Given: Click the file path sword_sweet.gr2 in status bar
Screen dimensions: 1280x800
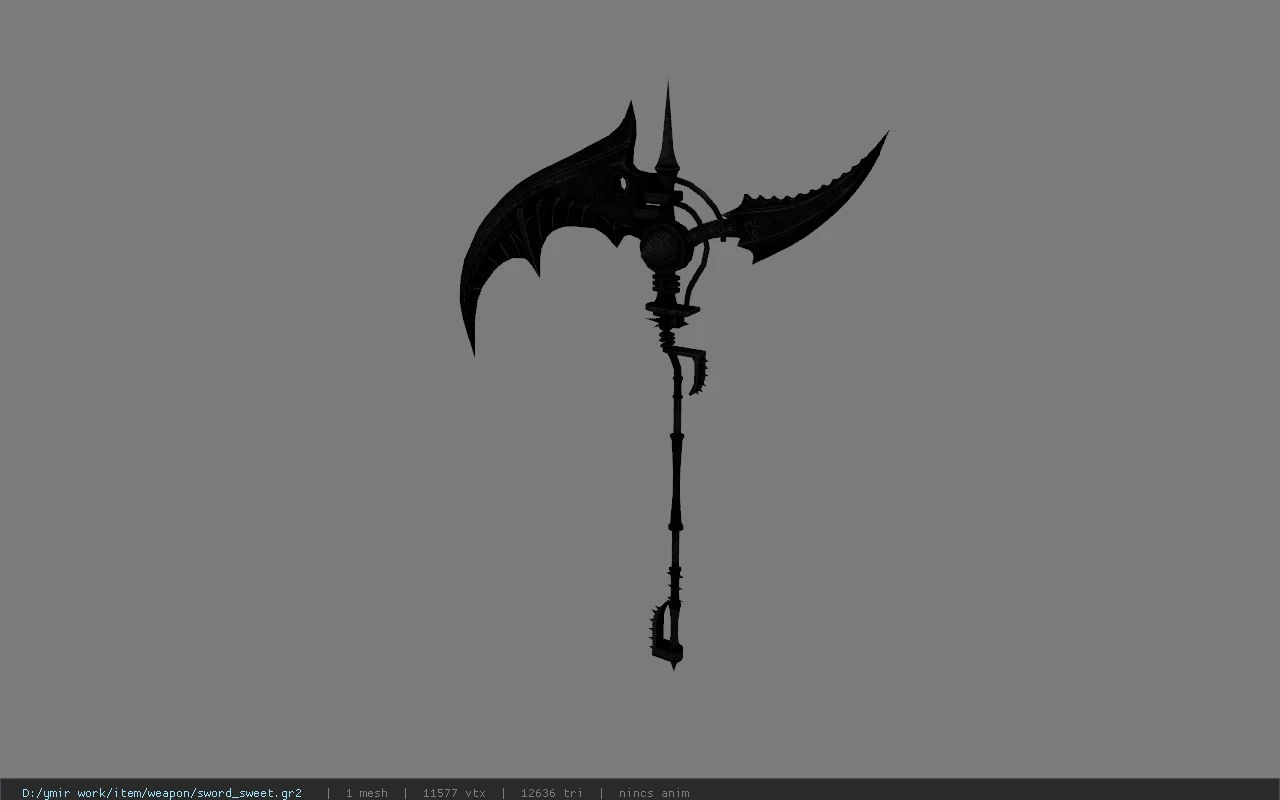Looking at the screenshot, I should [162, 793].
